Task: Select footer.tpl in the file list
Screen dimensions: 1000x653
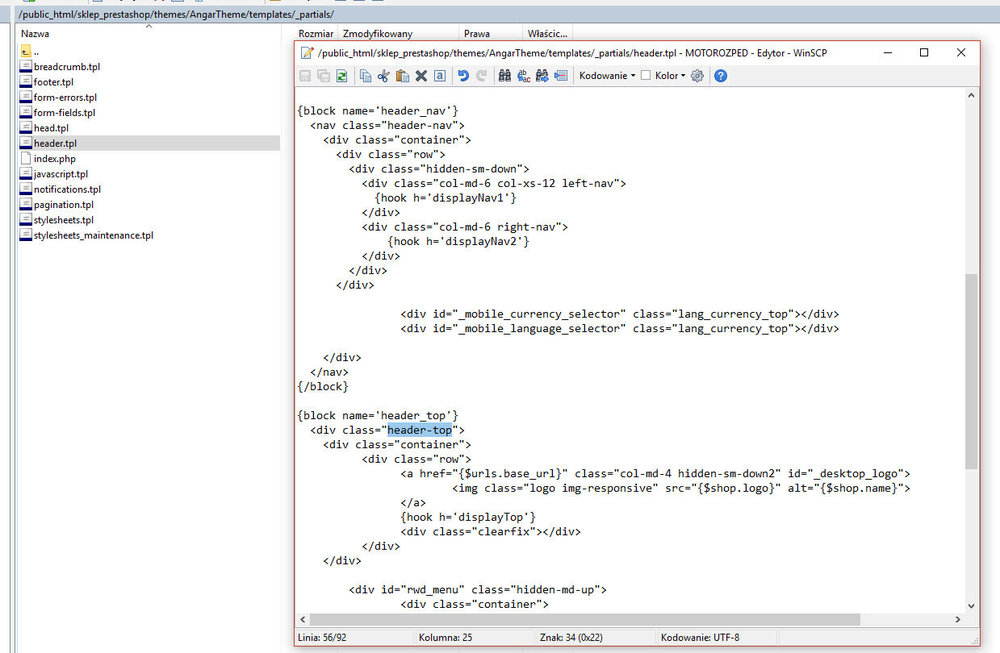Action: pyautogui.click(x=53, y=82)
